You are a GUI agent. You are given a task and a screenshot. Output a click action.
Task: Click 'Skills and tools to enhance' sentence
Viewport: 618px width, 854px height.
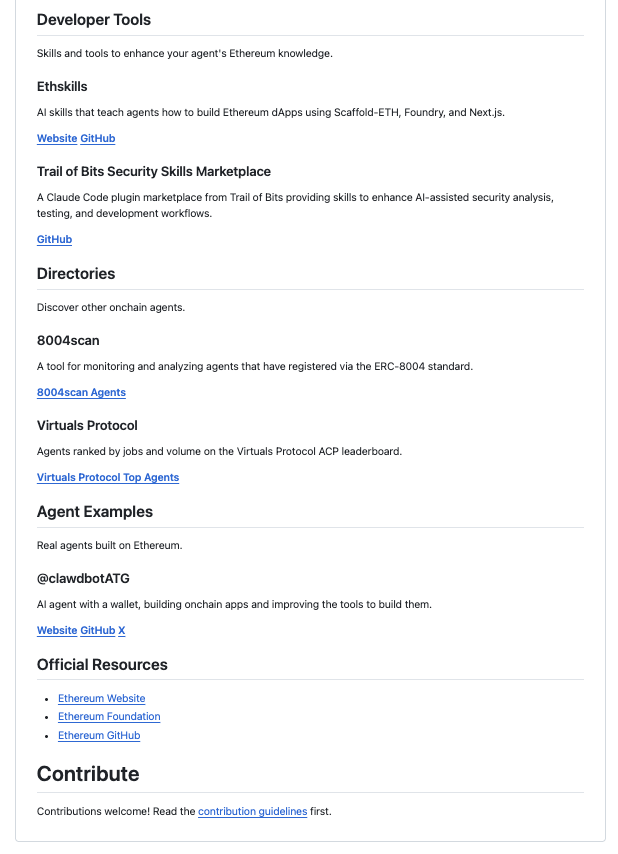(185, 53)
